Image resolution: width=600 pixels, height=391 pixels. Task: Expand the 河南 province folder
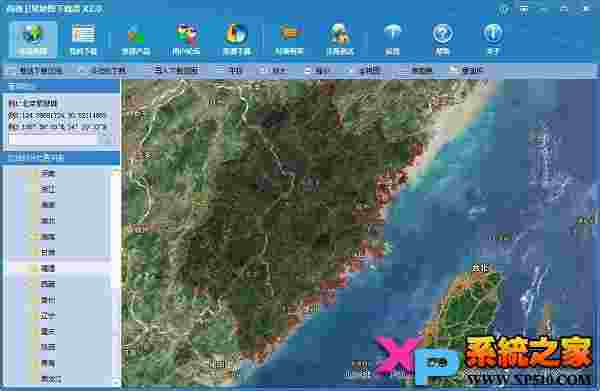point(48,173)
